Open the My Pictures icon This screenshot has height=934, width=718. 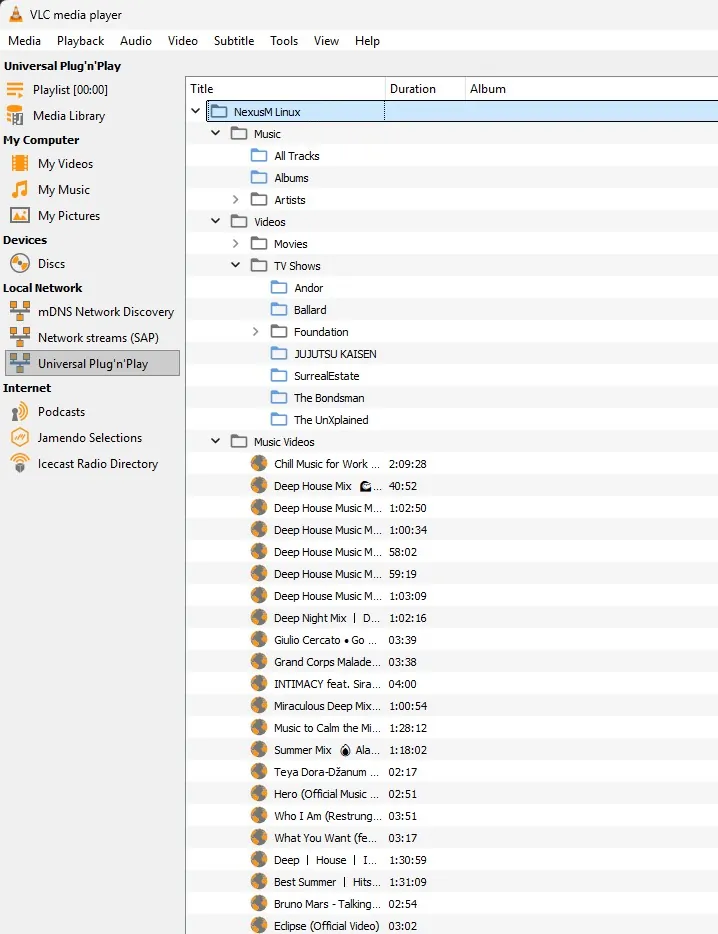click(x=20, y=216)
